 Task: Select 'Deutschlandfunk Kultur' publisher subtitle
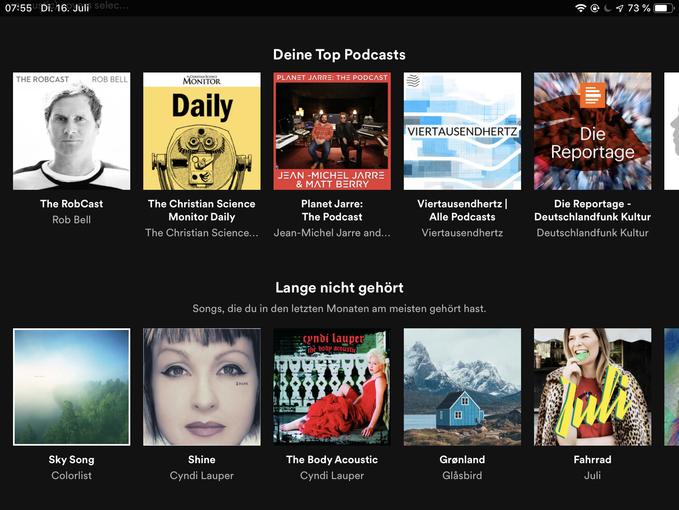coord(592,233)
